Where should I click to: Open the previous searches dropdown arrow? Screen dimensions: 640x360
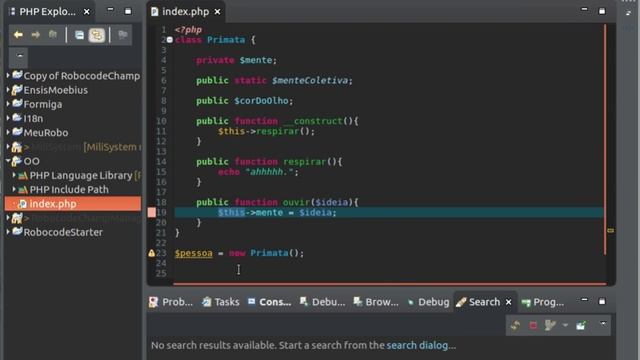point(565,325)
